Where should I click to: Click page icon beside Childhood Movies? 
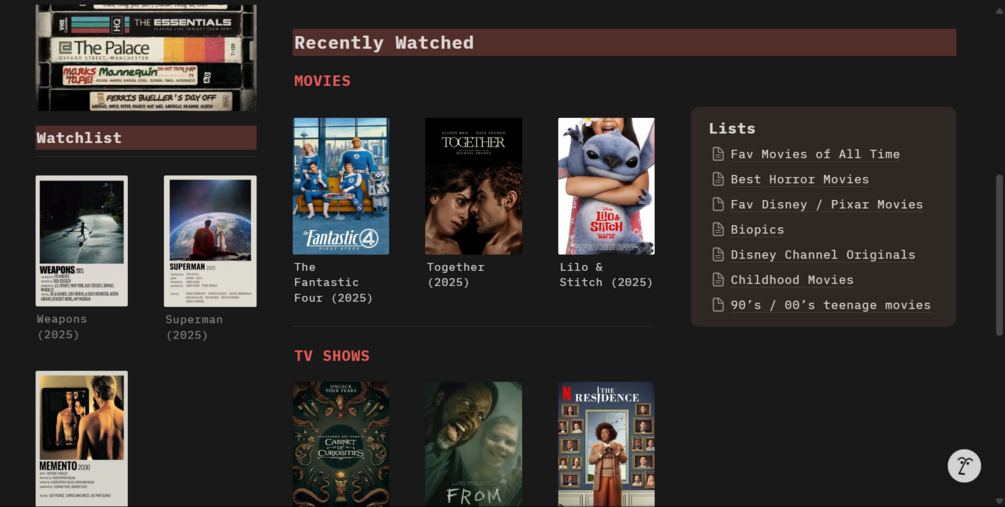pos(718,279)
